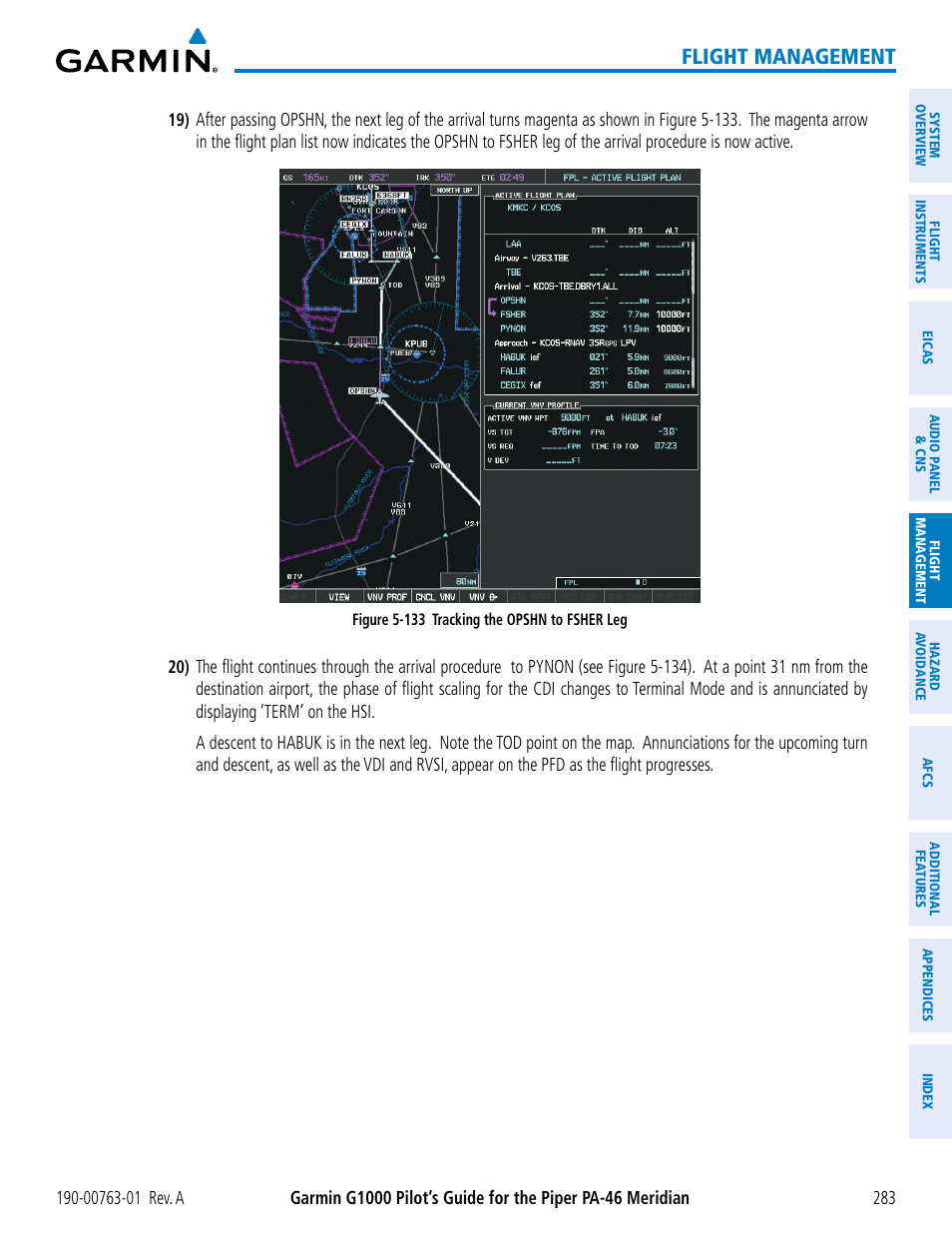
Task: Click the aircraft symbol at OPSHN on the map
Action: [x=380, y=396]
